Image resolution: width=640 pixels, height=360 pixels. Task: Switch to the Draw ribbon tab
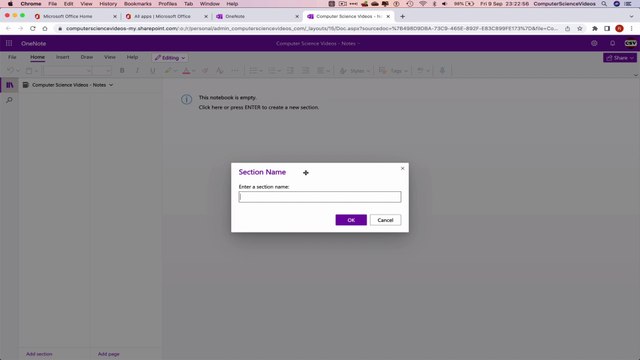point(87,57)
